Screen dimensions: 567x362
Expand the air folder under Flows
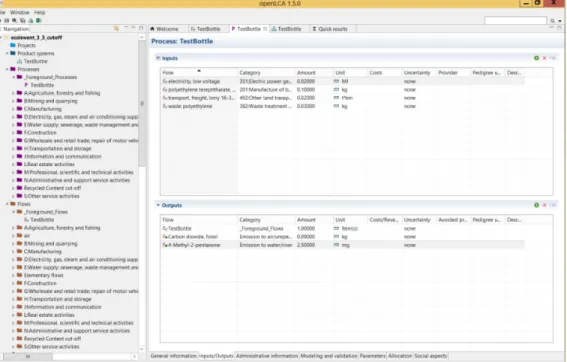(x=13, y=235)
